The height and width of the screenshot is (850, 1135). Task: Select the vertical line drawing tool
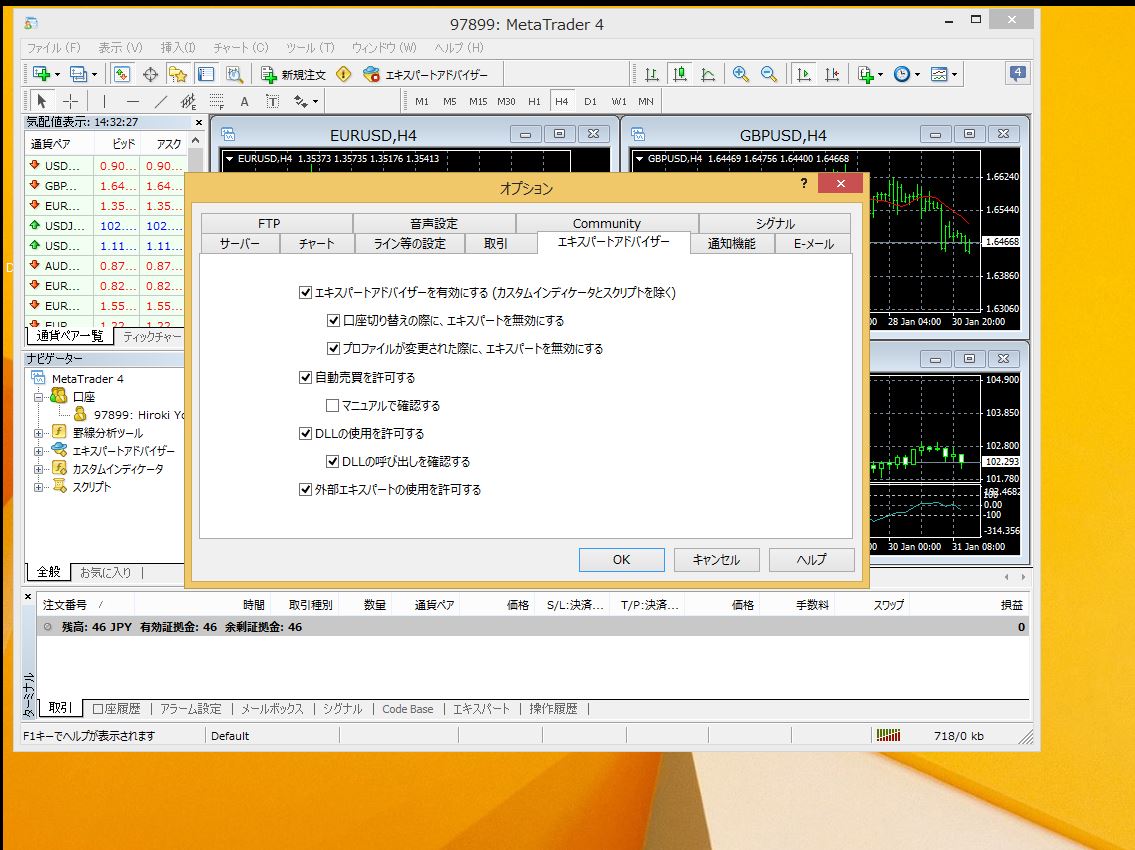point(104,101)
